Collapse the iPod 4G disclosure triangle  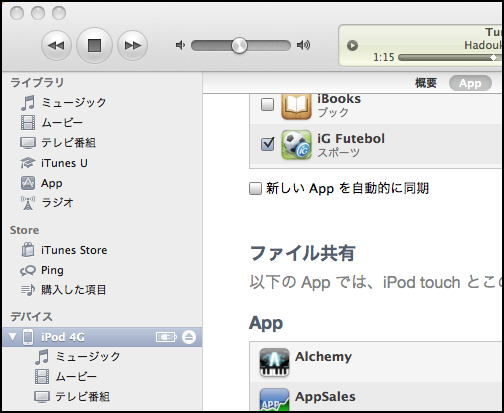click(13, 337)
